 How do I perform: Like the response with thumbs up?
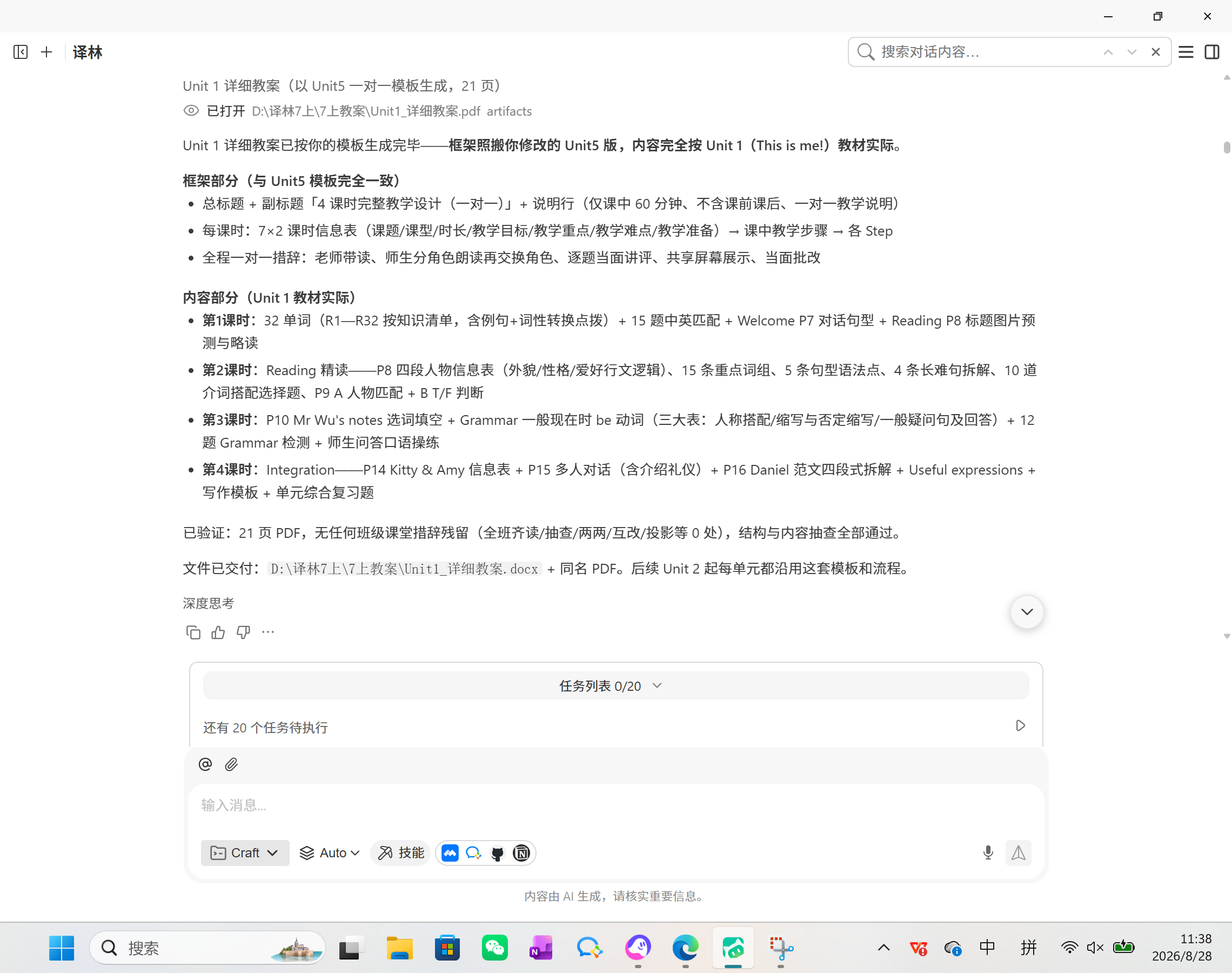coord(218,632)
